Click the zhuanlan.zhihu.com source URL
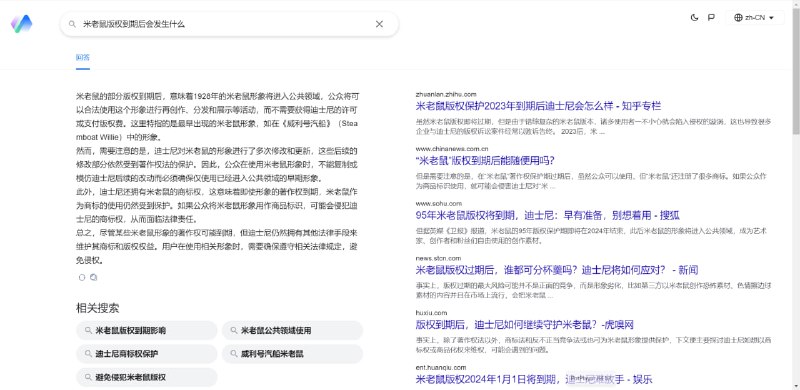The height and width of the screenshot is (390, 800). 446,94
